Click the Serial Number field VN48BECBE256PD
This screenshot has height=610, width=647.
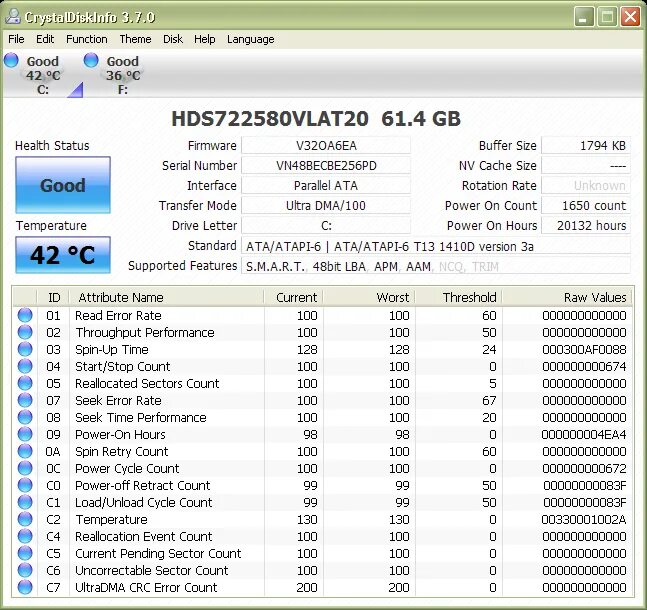click(326, 166)
